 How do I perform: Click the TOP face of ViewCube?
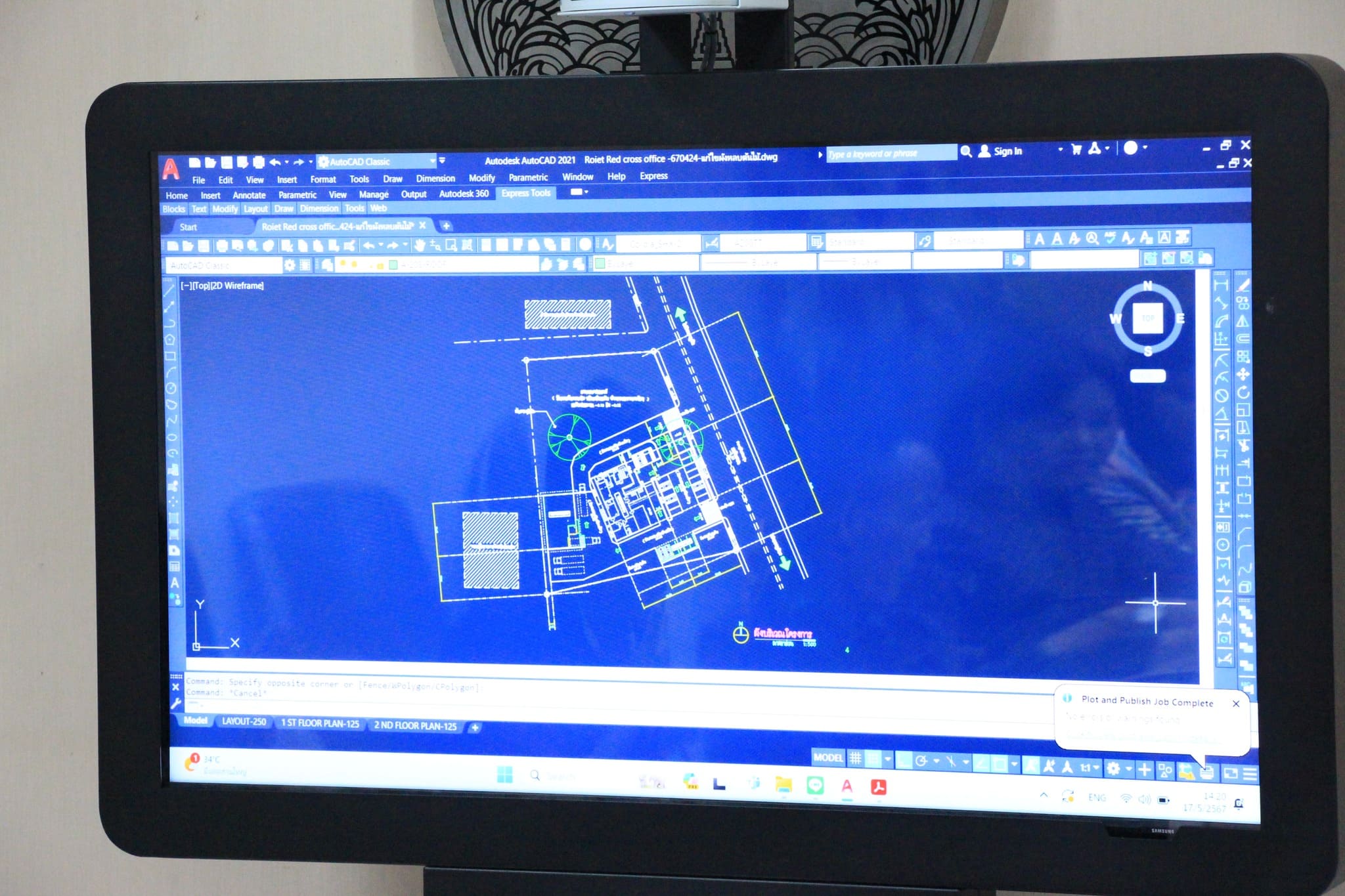[x=1147, y=318]
